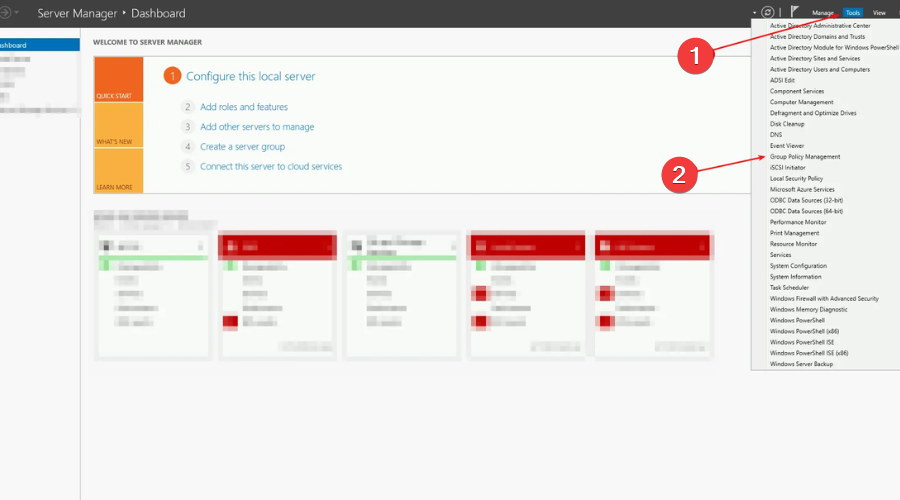Choose Disk Cleanup
This screenshot has height=500, width=900.
coord(787,124)
